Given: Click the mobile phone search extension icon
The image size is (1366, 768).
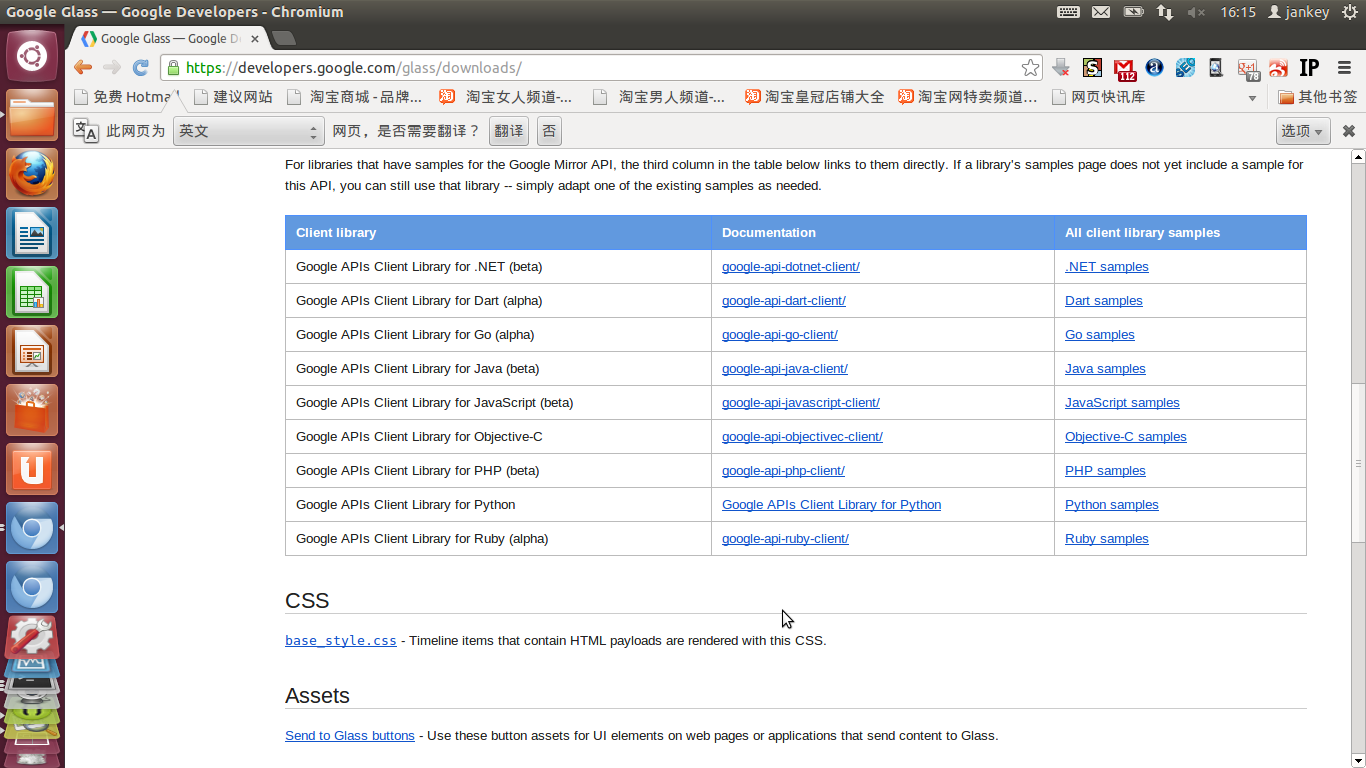Looking at the screenshot, I should 1216,68.
